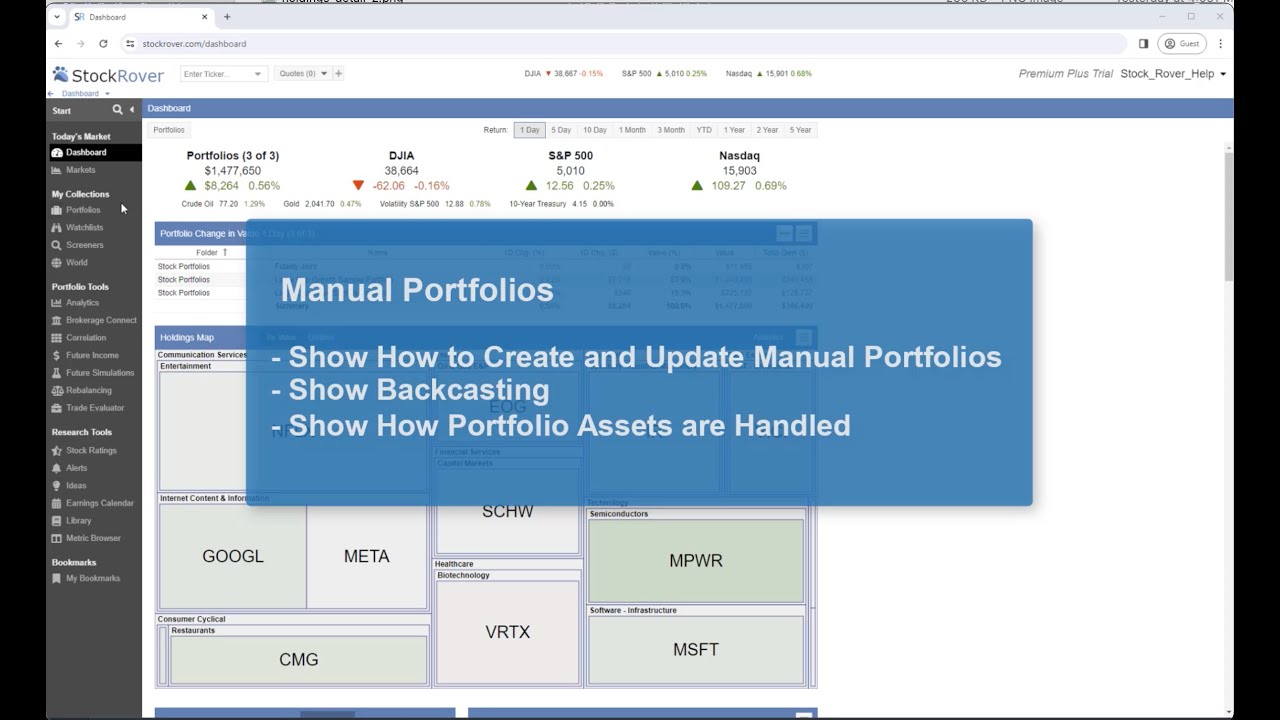Open Ideas in the sidebar
Viewport: 1280px width, 720px height.
[x=76, y=486]
